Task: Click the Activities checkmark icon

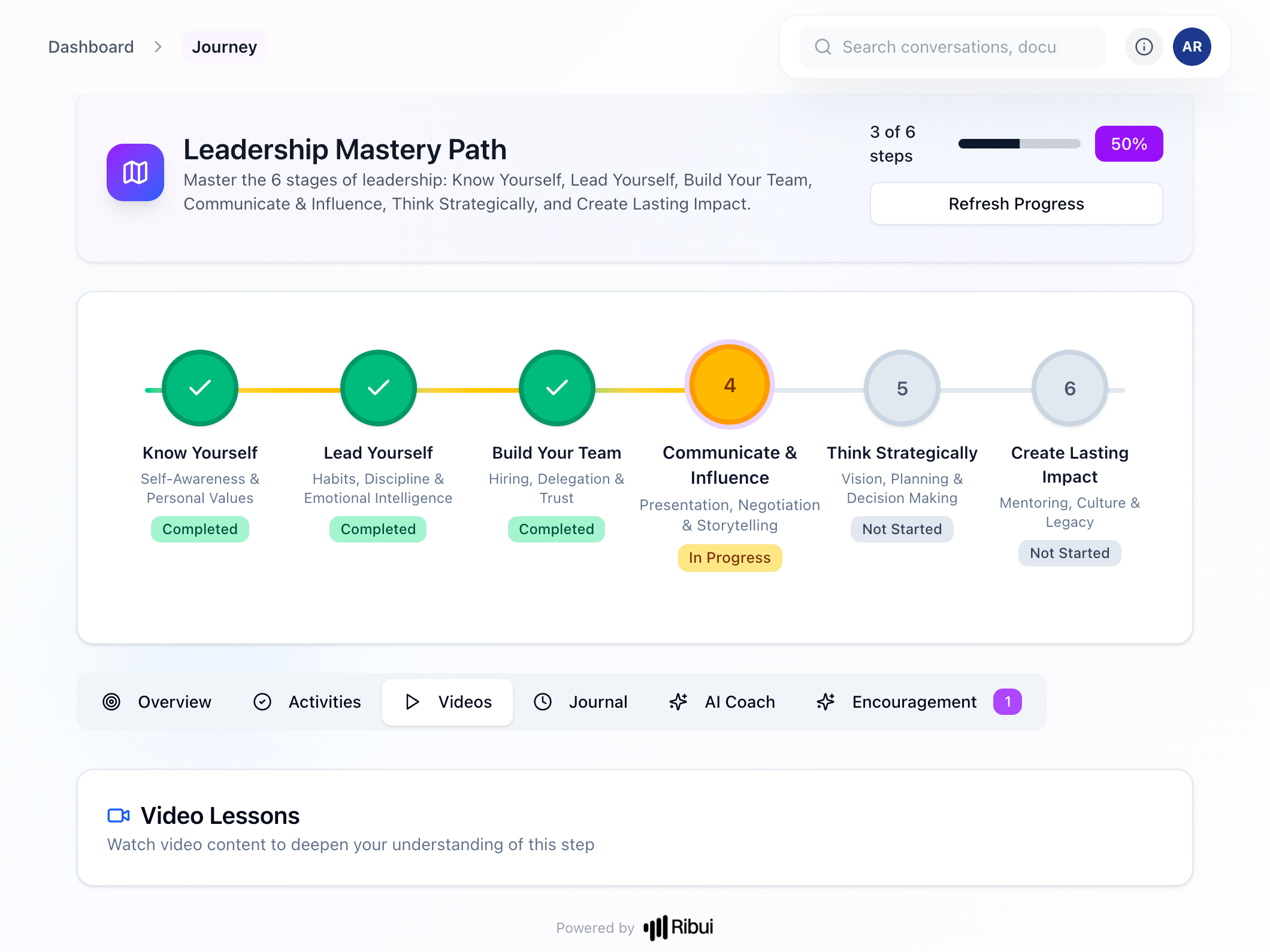Action: (x=262, y=702)
